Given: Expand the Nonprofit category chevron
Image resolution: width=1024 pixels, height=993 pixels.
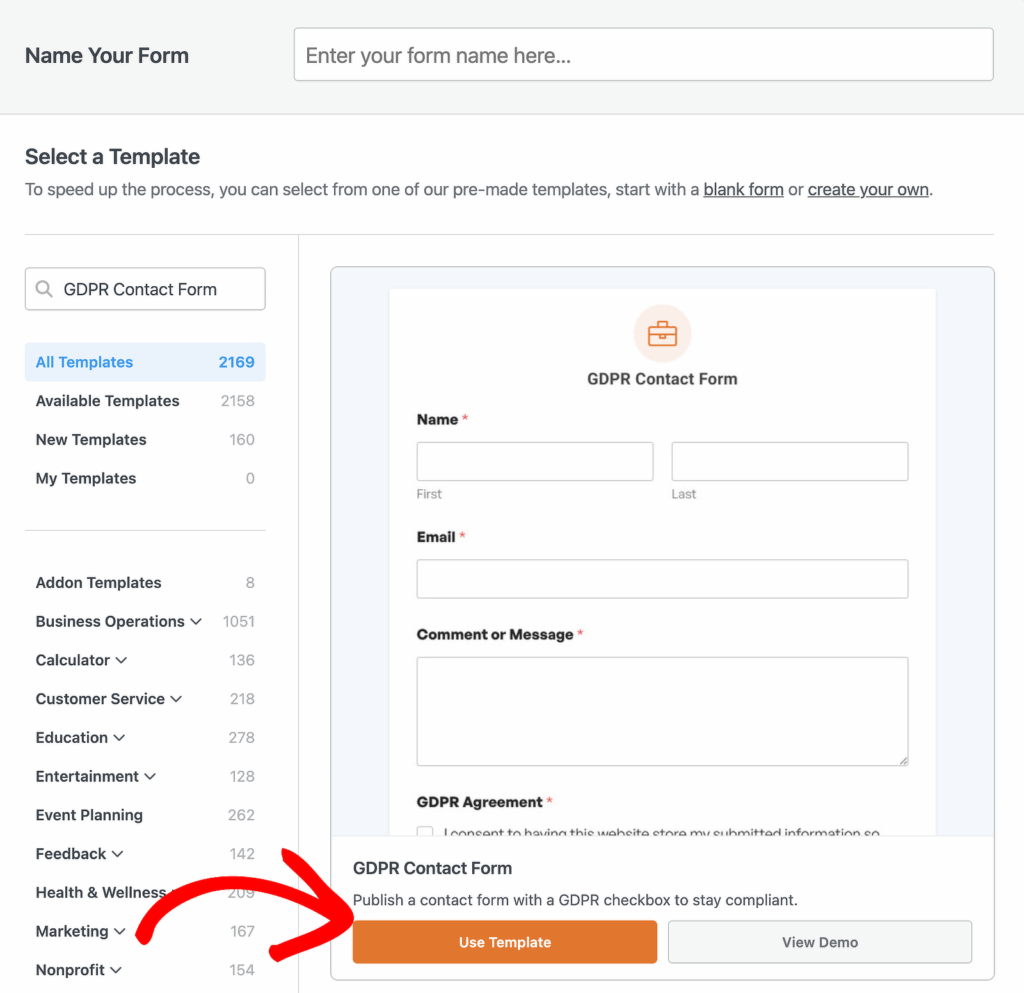Looking at the screenshot, I should click(x=116, y=970).
